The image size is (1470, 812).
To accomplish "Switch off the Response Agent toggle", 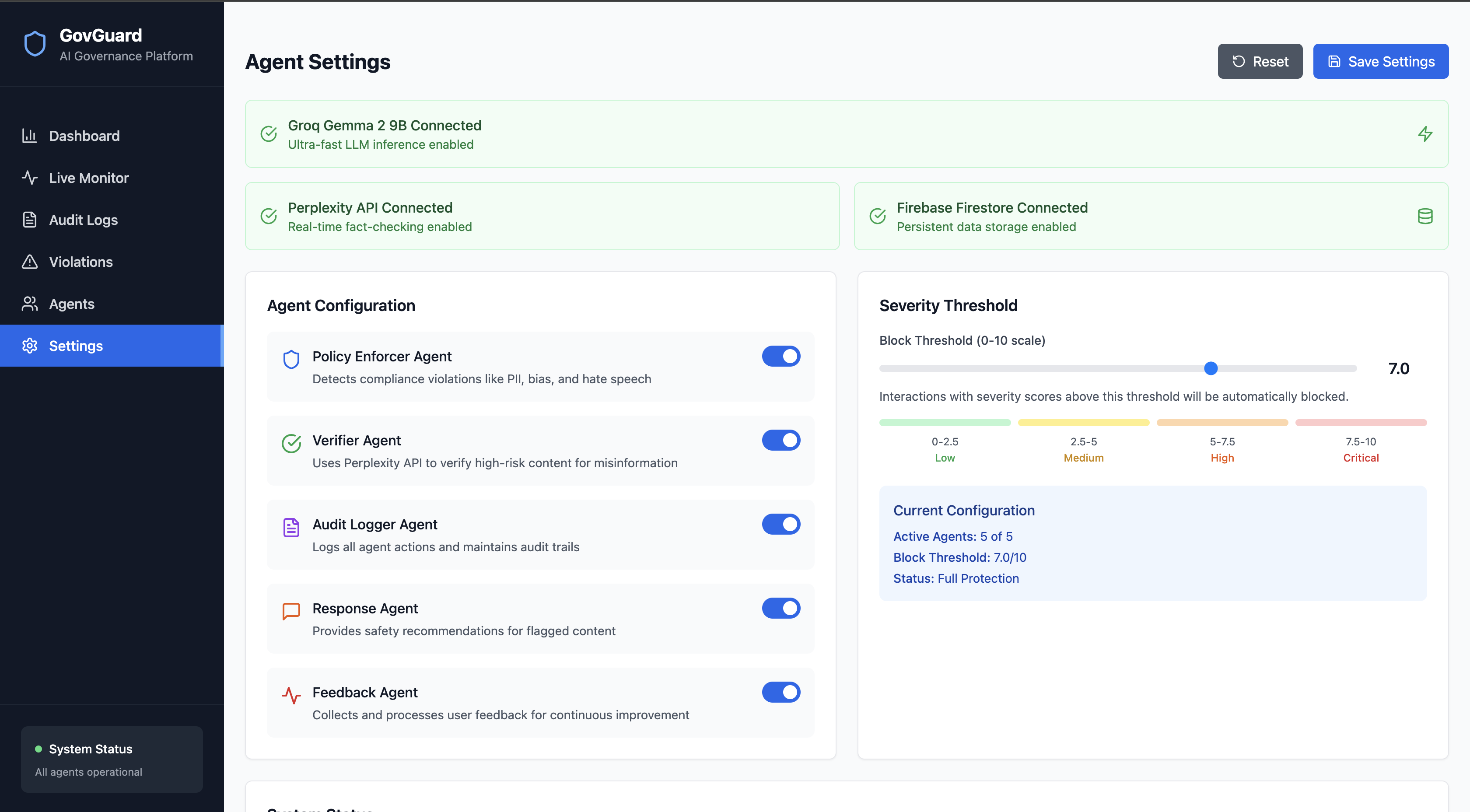I will point(780,608).
